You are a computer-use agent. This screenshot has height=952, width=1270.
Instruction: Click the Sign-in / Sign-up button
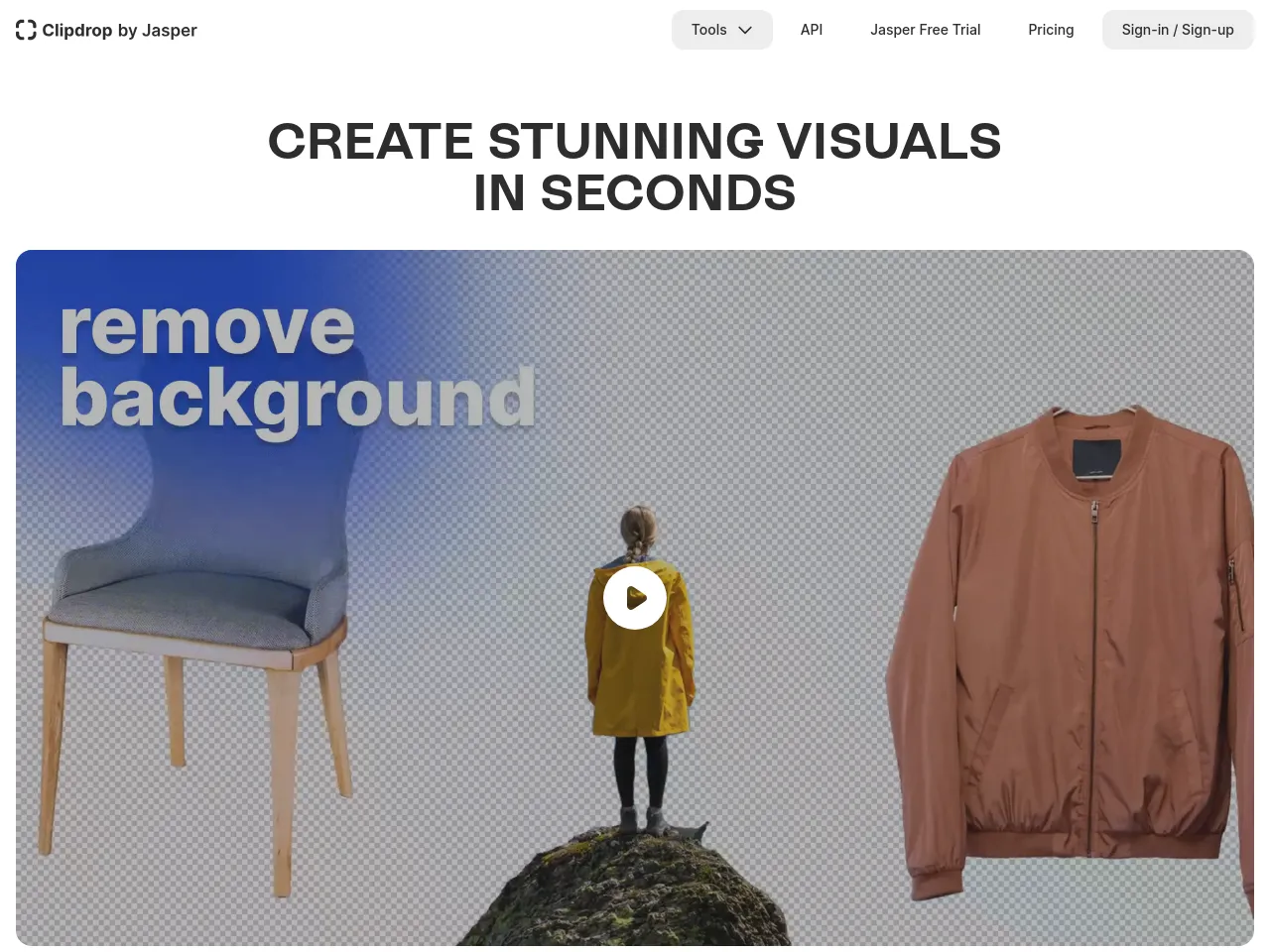(x=1178, y=30)
